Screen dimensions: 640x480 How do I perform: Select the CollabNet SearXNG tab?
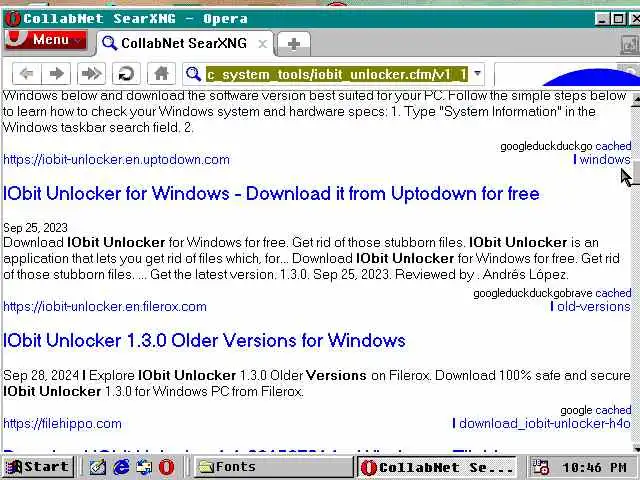[184, 43]
